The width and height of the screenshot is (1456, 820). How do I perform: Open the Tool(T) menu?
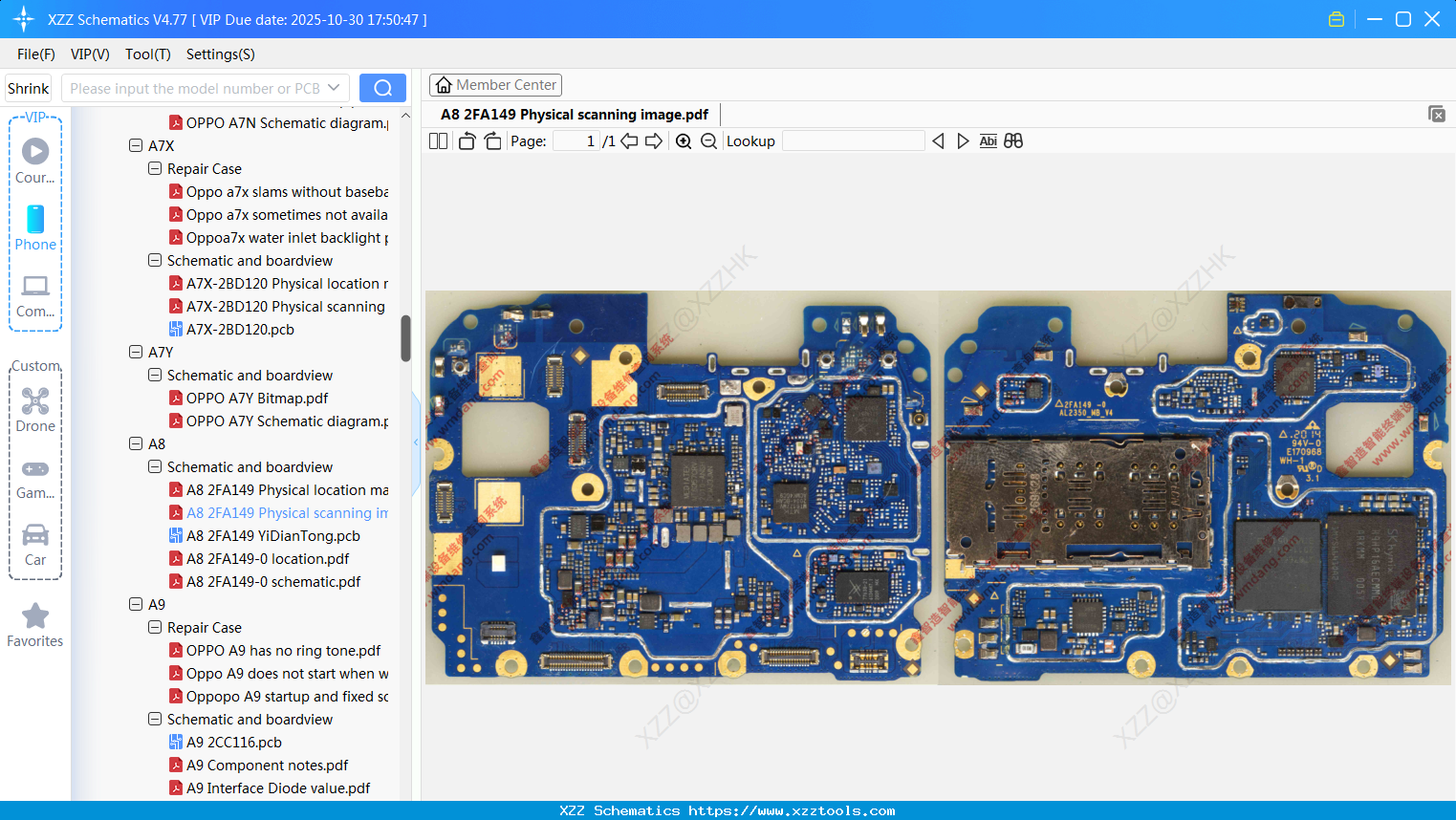[148, 54]
